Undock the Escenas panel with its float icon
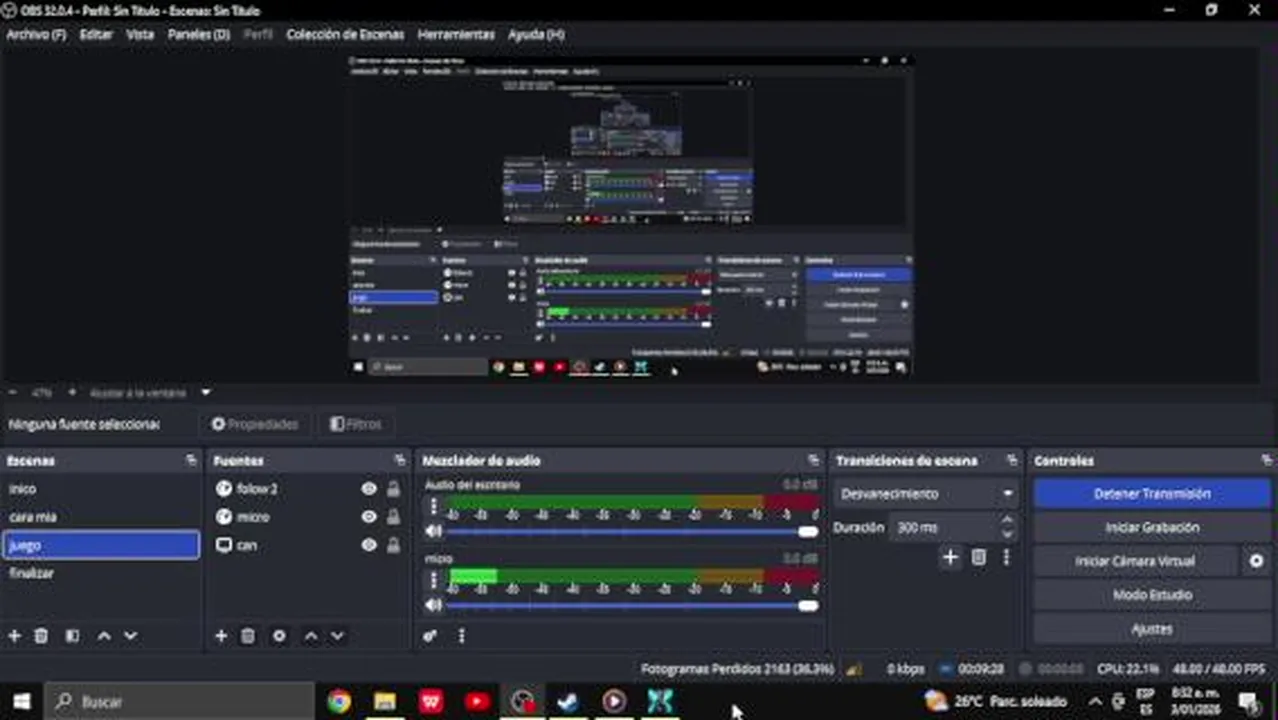Screen dimensions: 1278x720 [191, 461]
